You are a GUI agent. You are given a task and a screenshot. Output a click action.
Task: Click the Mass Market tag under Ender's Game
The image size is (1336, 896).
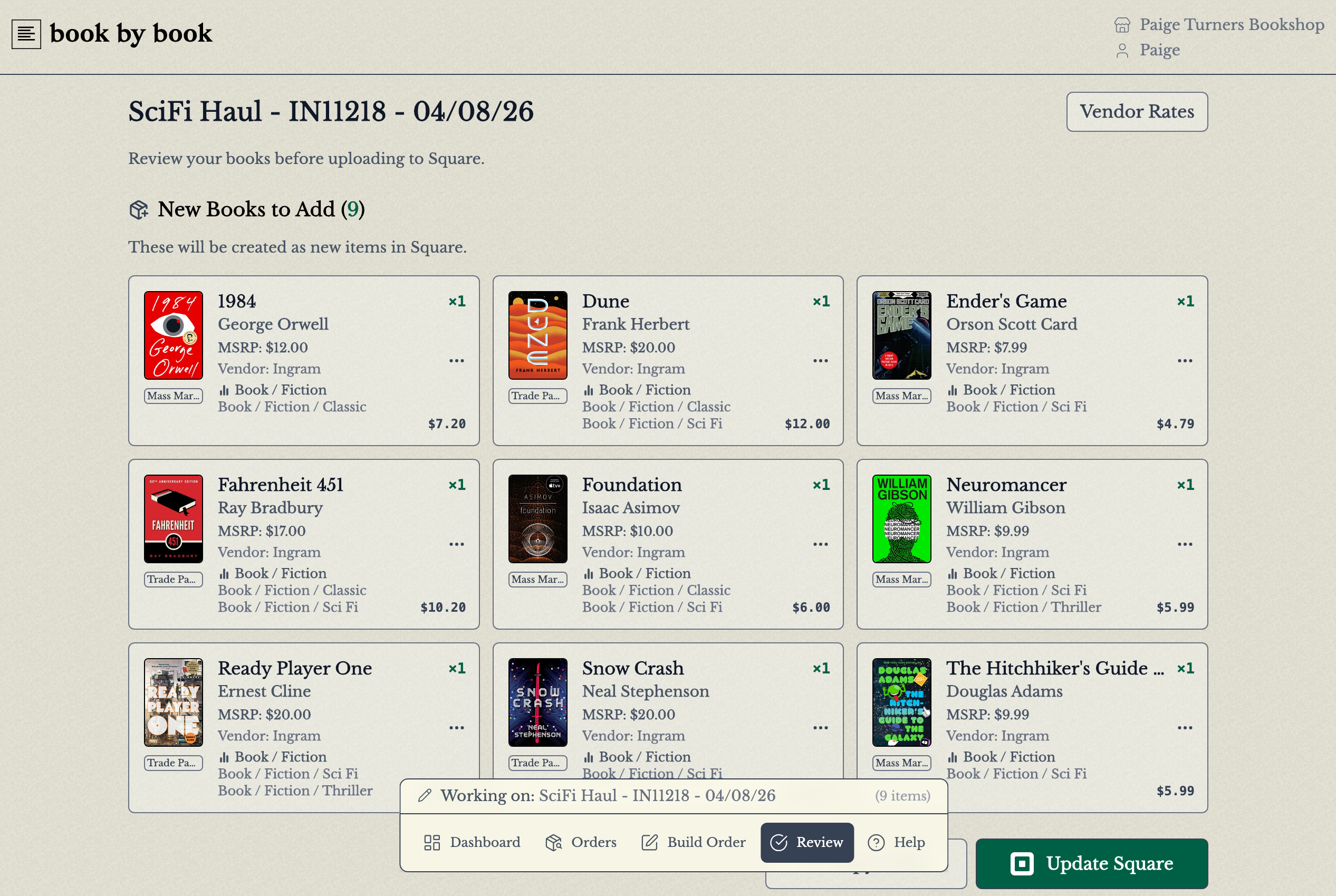pyautogui.click(x=902, y=396)
